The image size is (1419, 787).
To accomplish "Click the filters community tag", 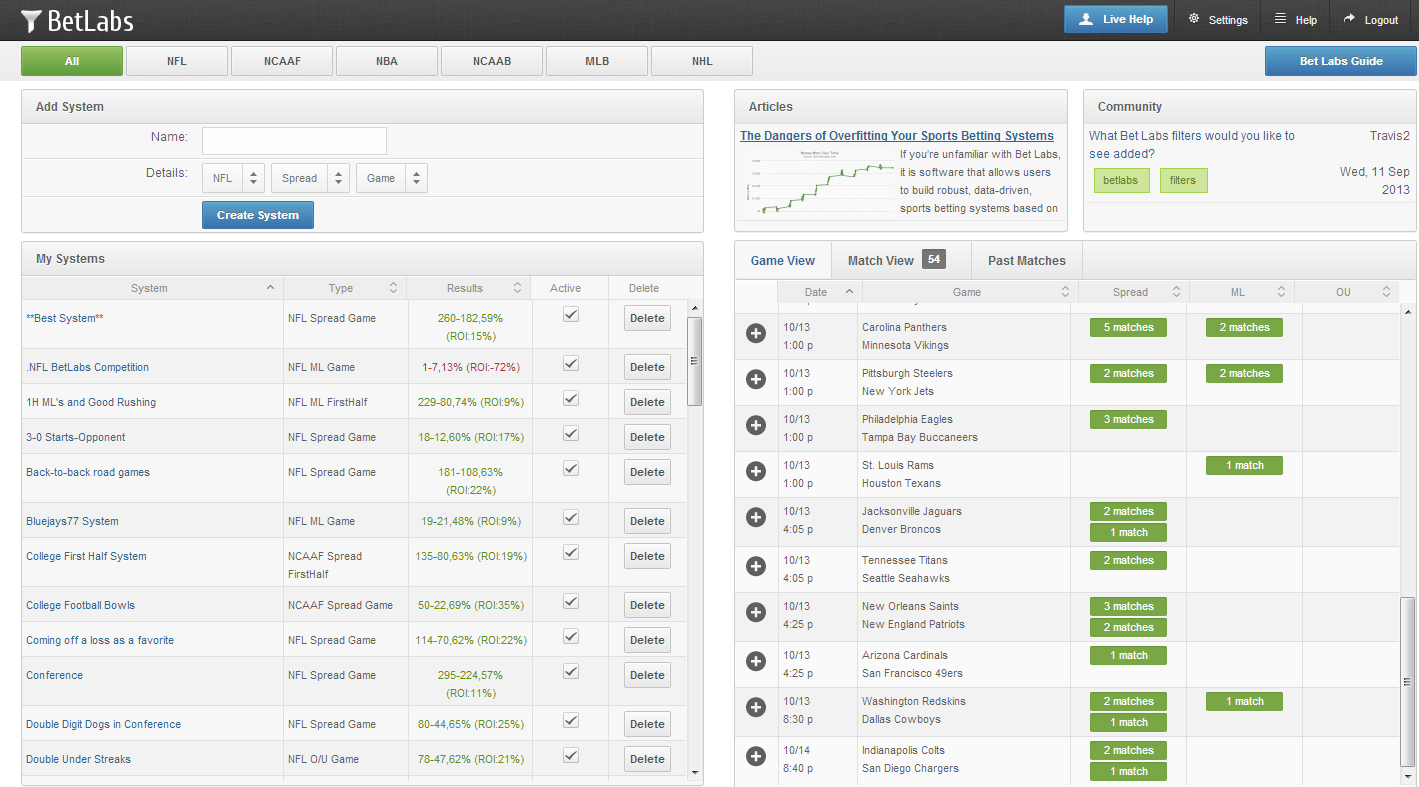I will tap(1183, 180).
